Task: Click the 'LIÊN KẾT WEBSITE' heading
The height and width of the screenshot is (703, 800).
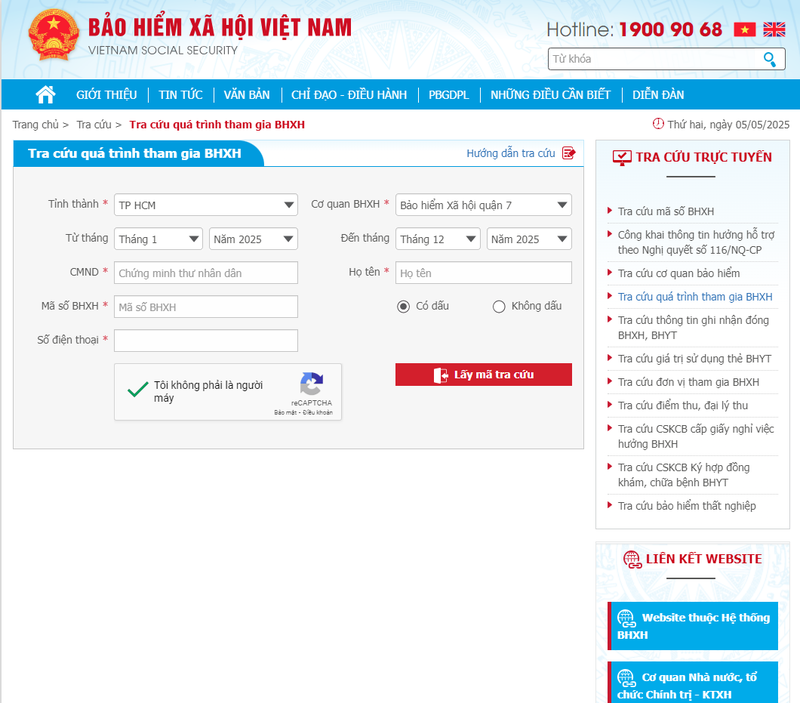Action: [704, 559]
